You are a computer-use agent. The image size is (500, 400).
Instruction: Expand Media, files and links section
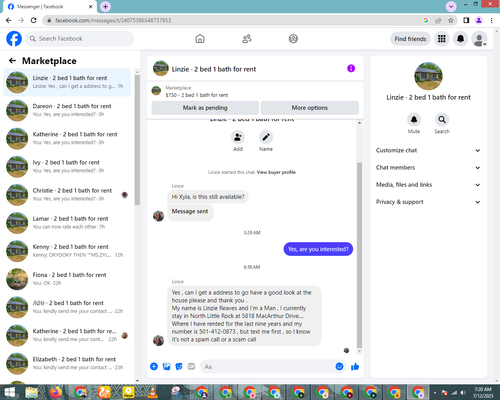(428, 185)
